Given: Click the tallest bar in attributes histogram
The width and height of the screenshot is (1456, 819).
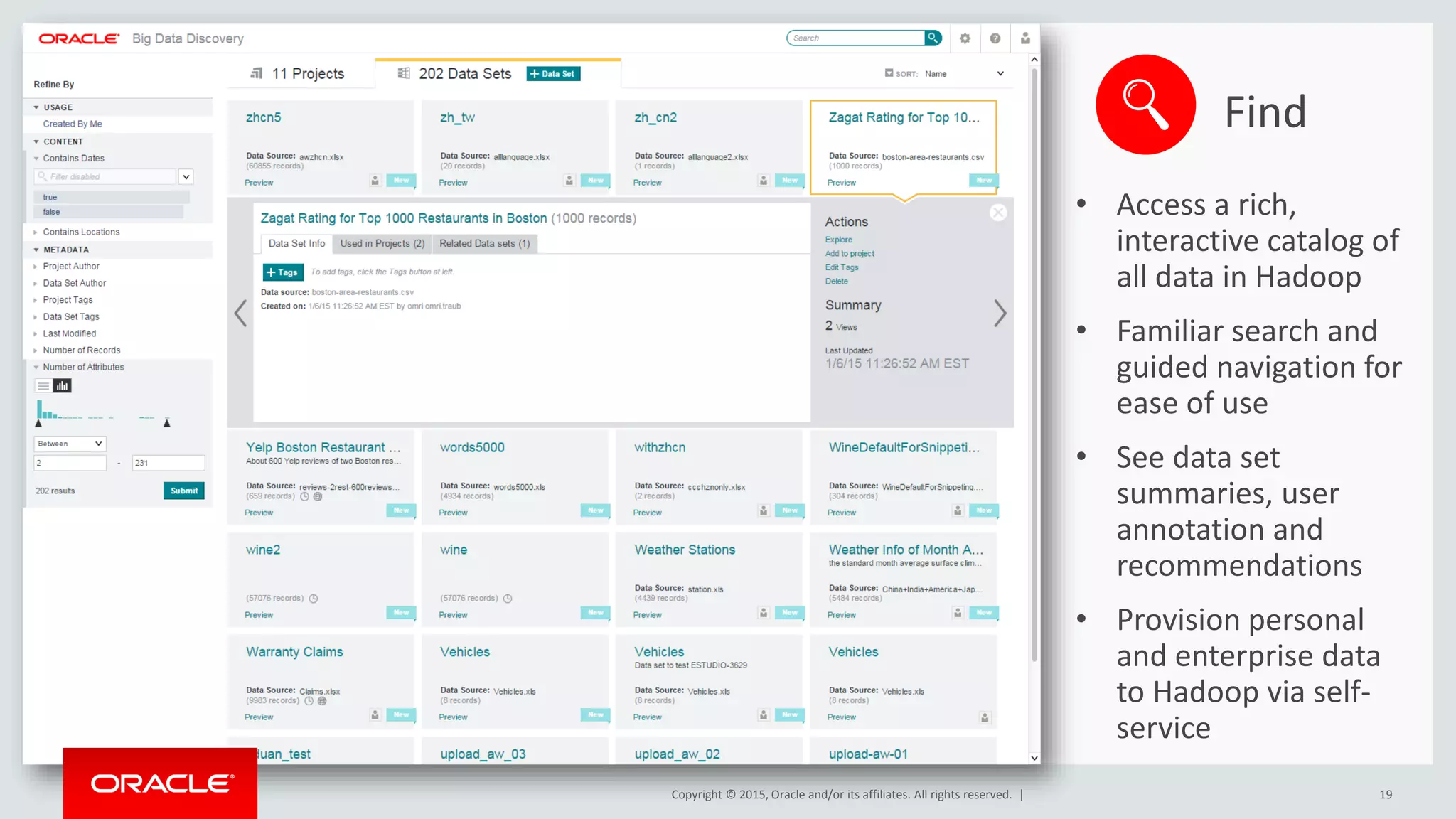Looking at the screenshot, I should click(38, 409).
